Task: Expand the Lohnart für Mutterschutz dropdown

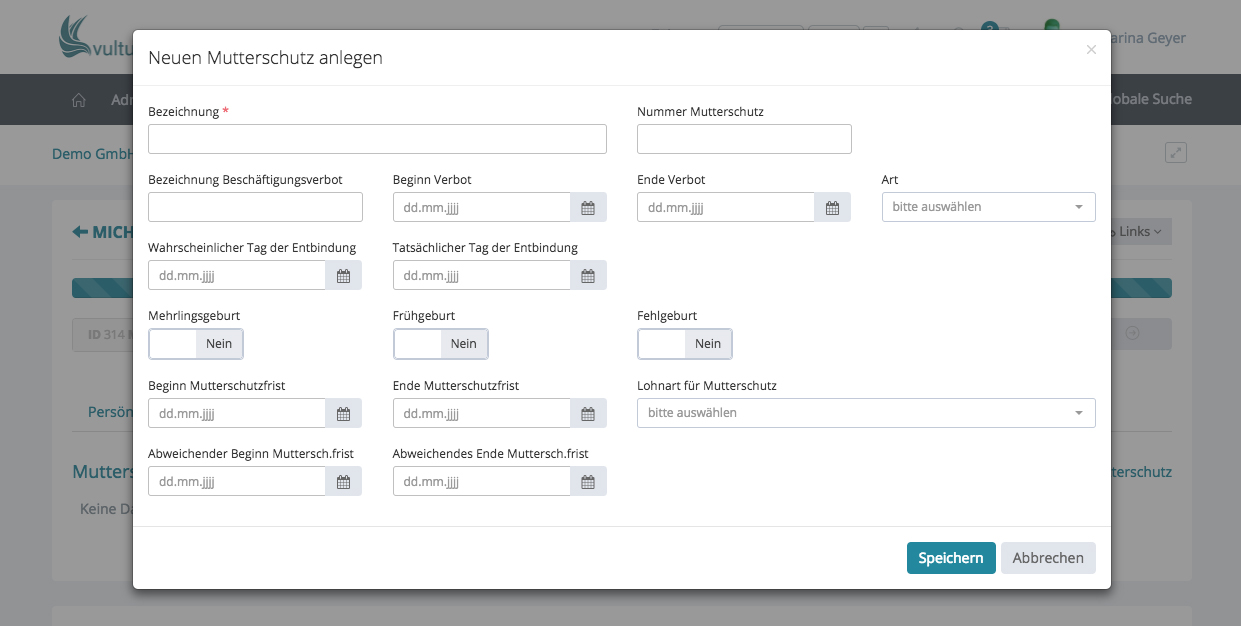Action: 866,413
